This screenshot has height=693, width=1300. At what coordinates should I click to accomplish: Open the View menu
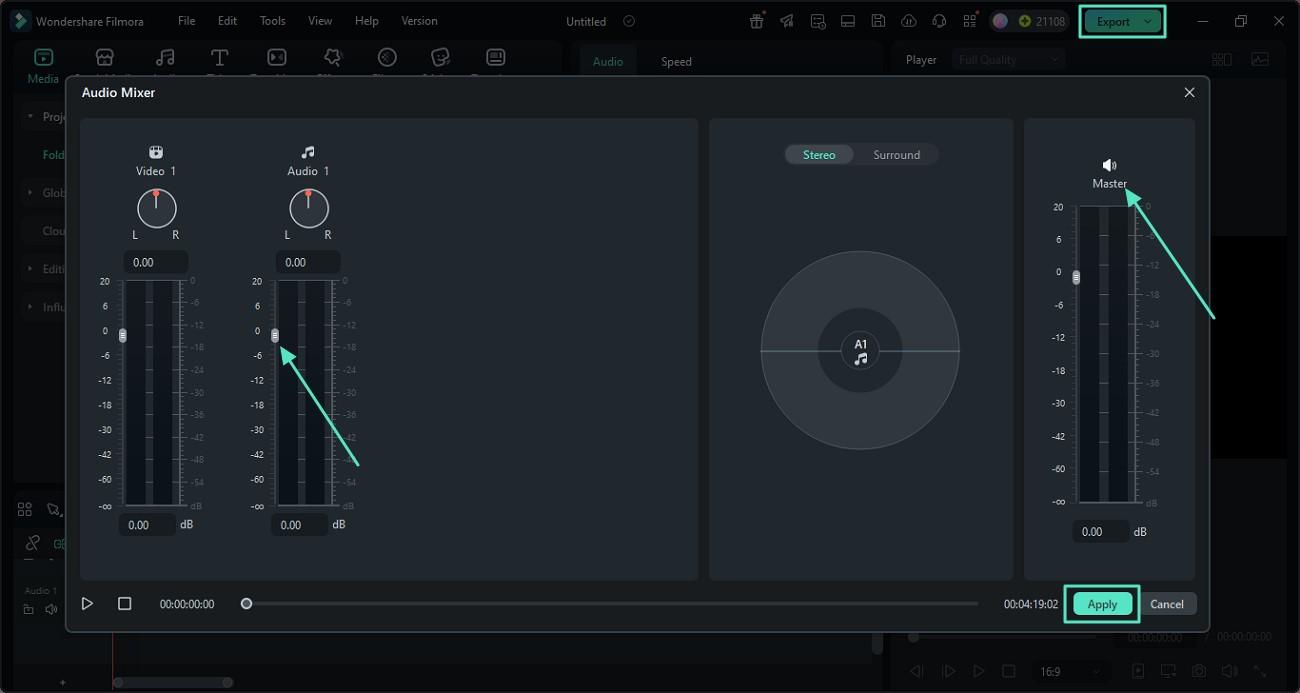320,21
